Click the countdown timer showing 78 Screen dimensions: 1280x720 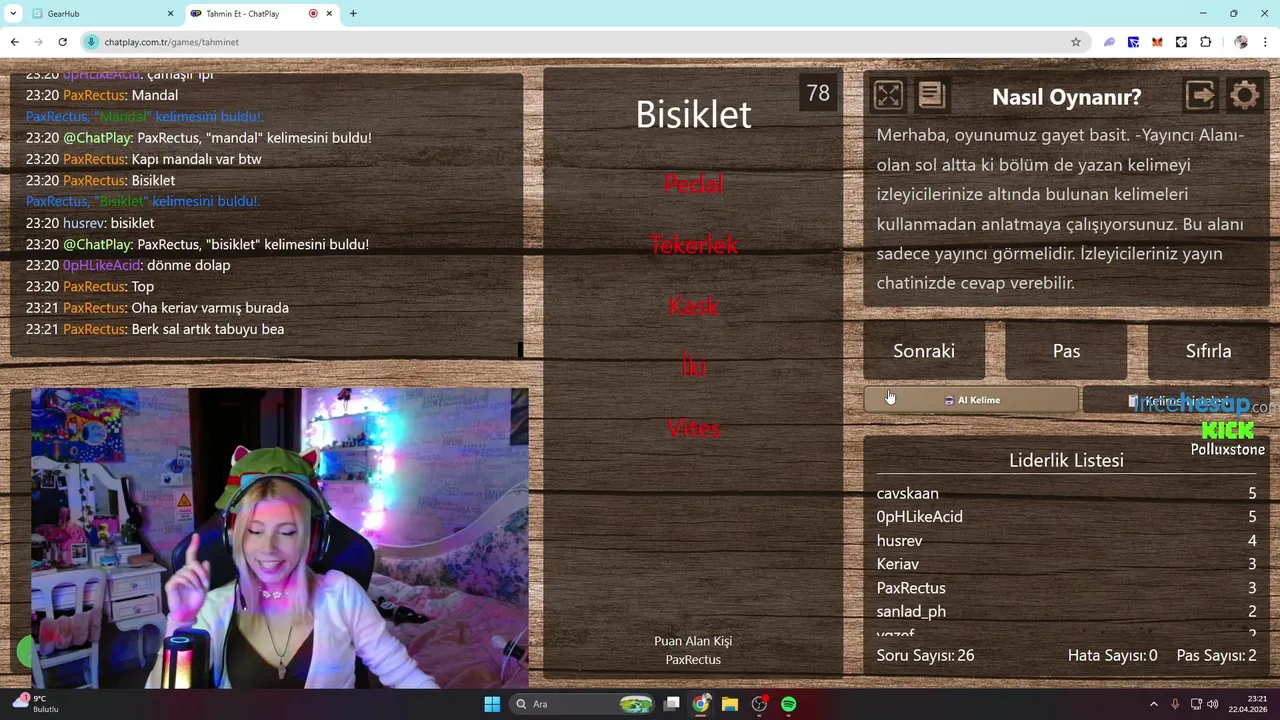(818, 93)
